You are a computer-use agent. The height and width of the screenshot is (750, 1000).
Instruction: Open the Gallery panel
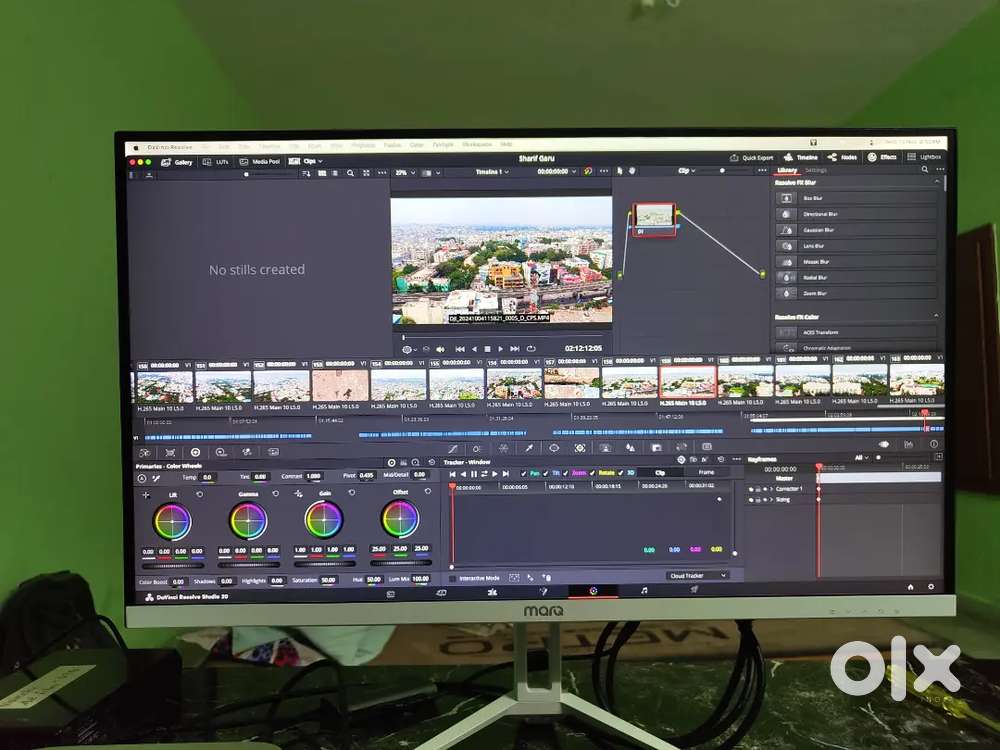[178, 161]
